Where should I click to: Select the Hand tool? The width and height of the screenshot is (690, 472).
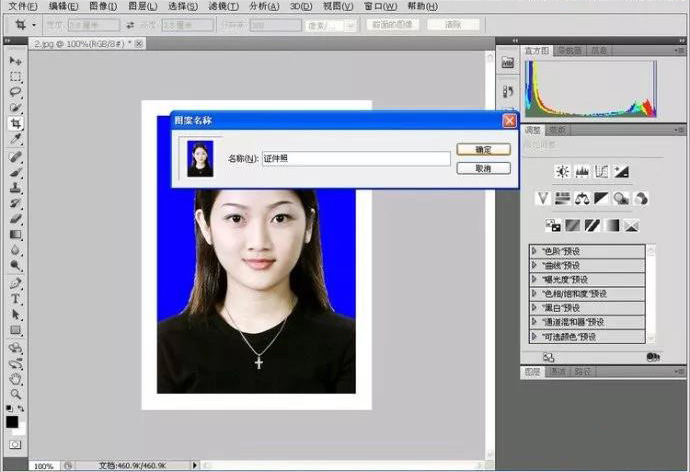(x=15, y=379)
